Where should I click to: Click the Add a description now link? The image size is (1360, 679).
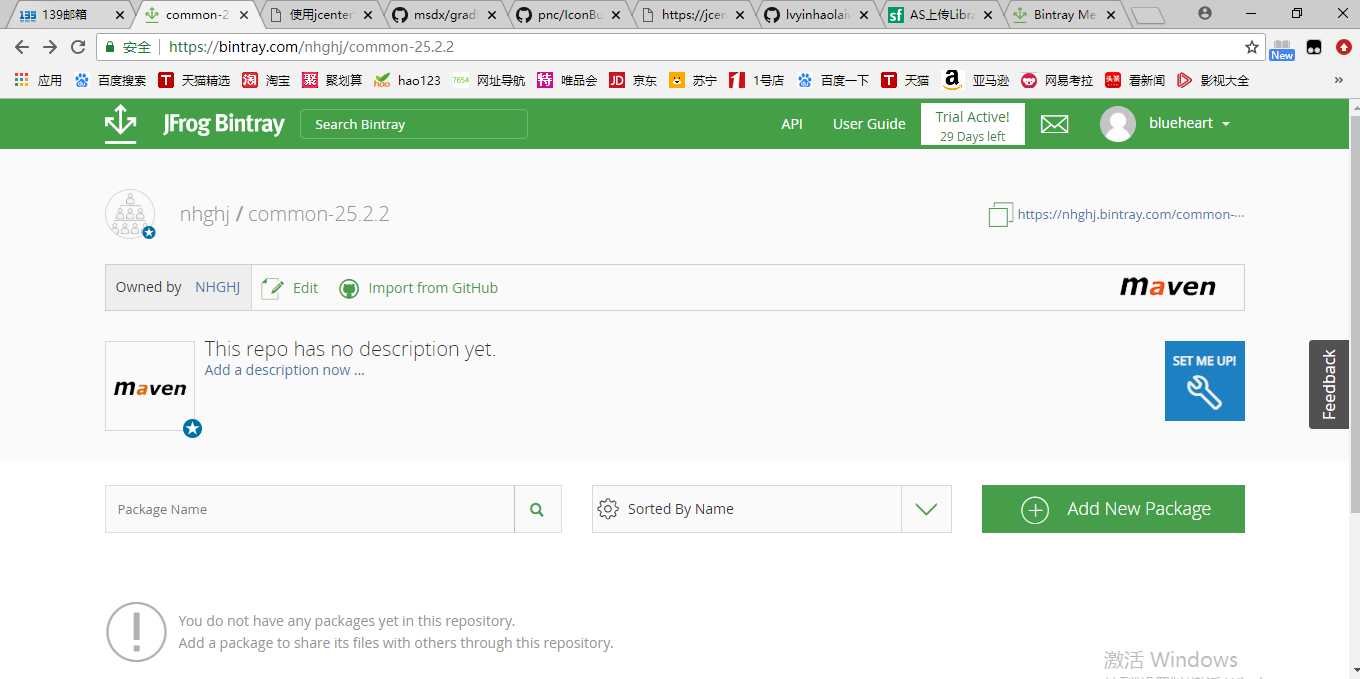point(284,370)
